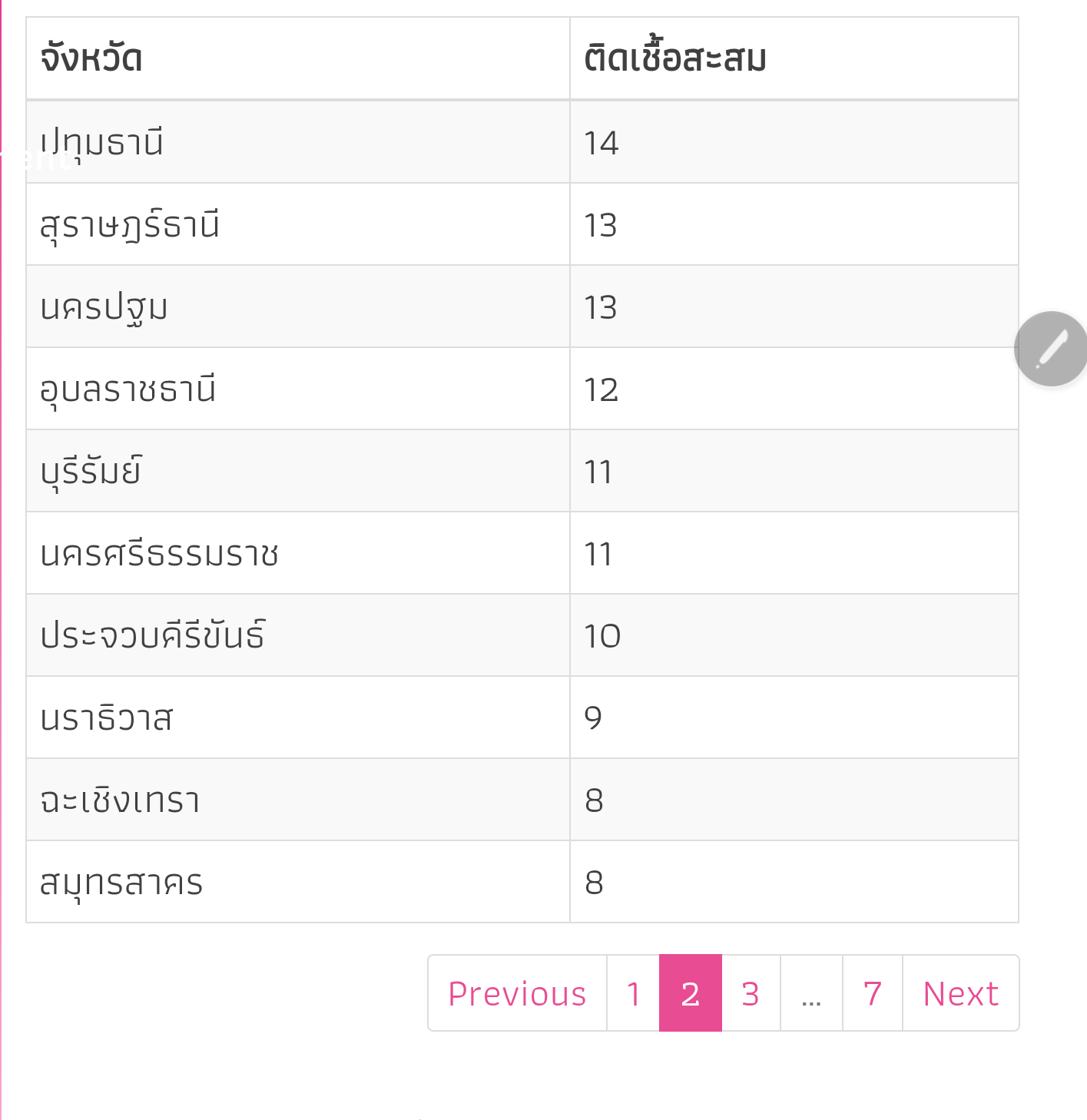This screenshot has height=1120, width=1087.
Task: Select the นราธิวาส row
Action: pyautogui.click(x=107, y=718)
